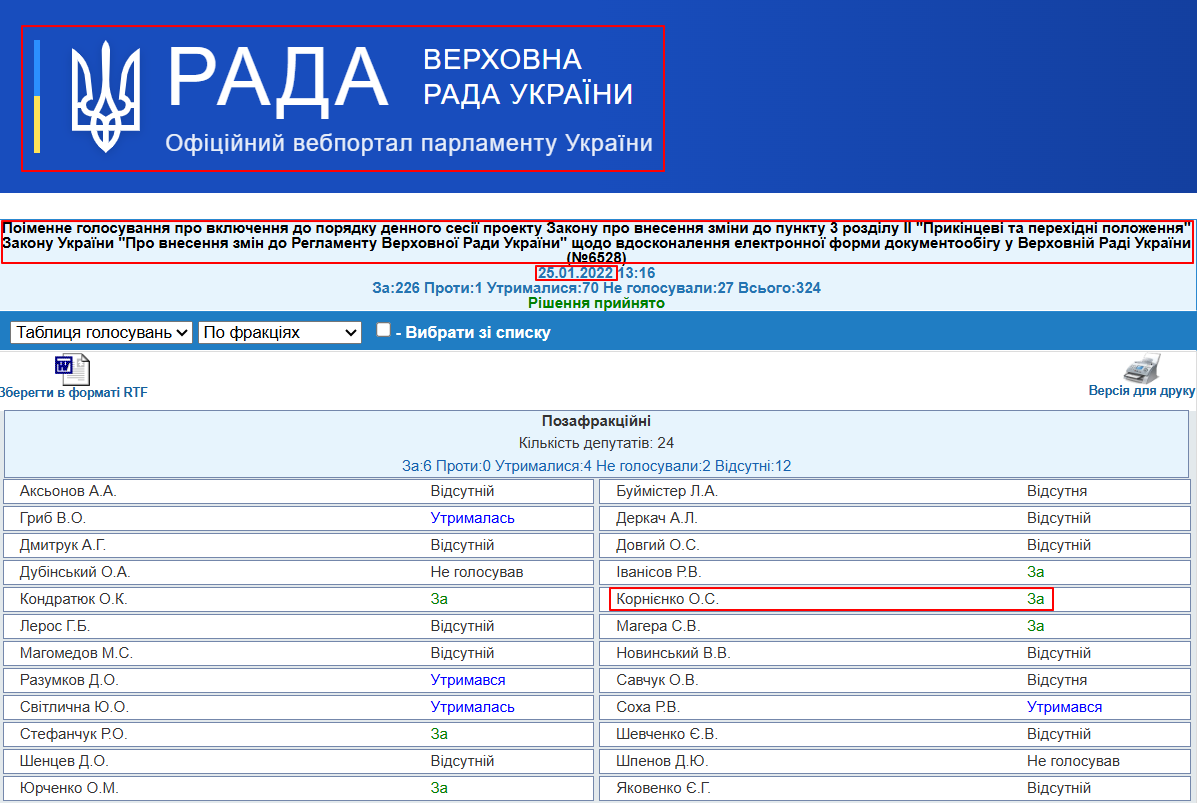This screenshot has height=803, width=1197.
Task: Tick 'Вибрати зі списку' checkbox
Action: click(x=383, y=330)
